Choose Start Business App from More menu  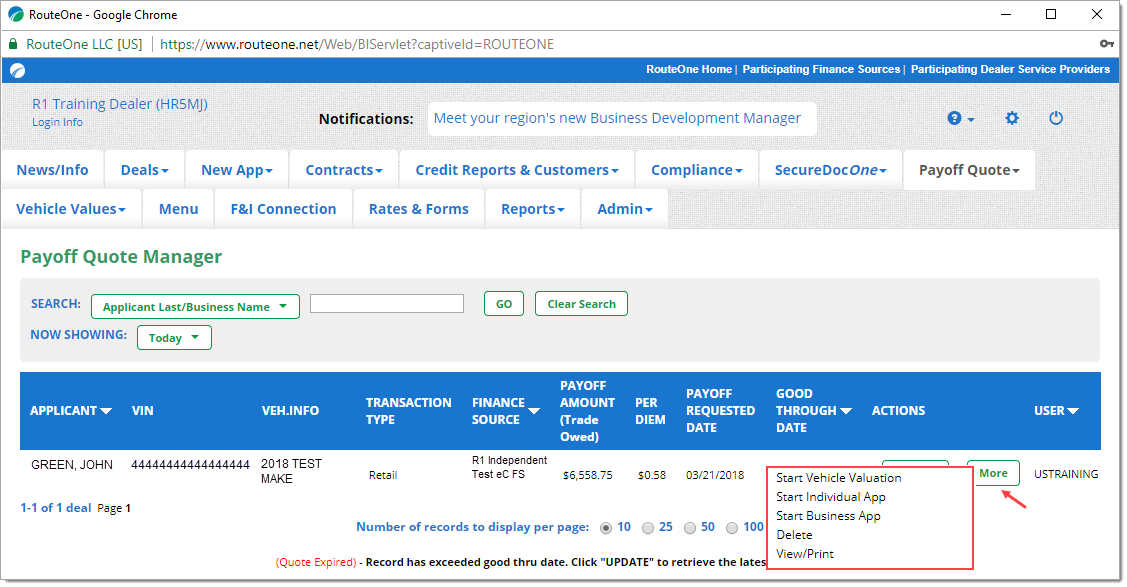(x=828, y=516)
